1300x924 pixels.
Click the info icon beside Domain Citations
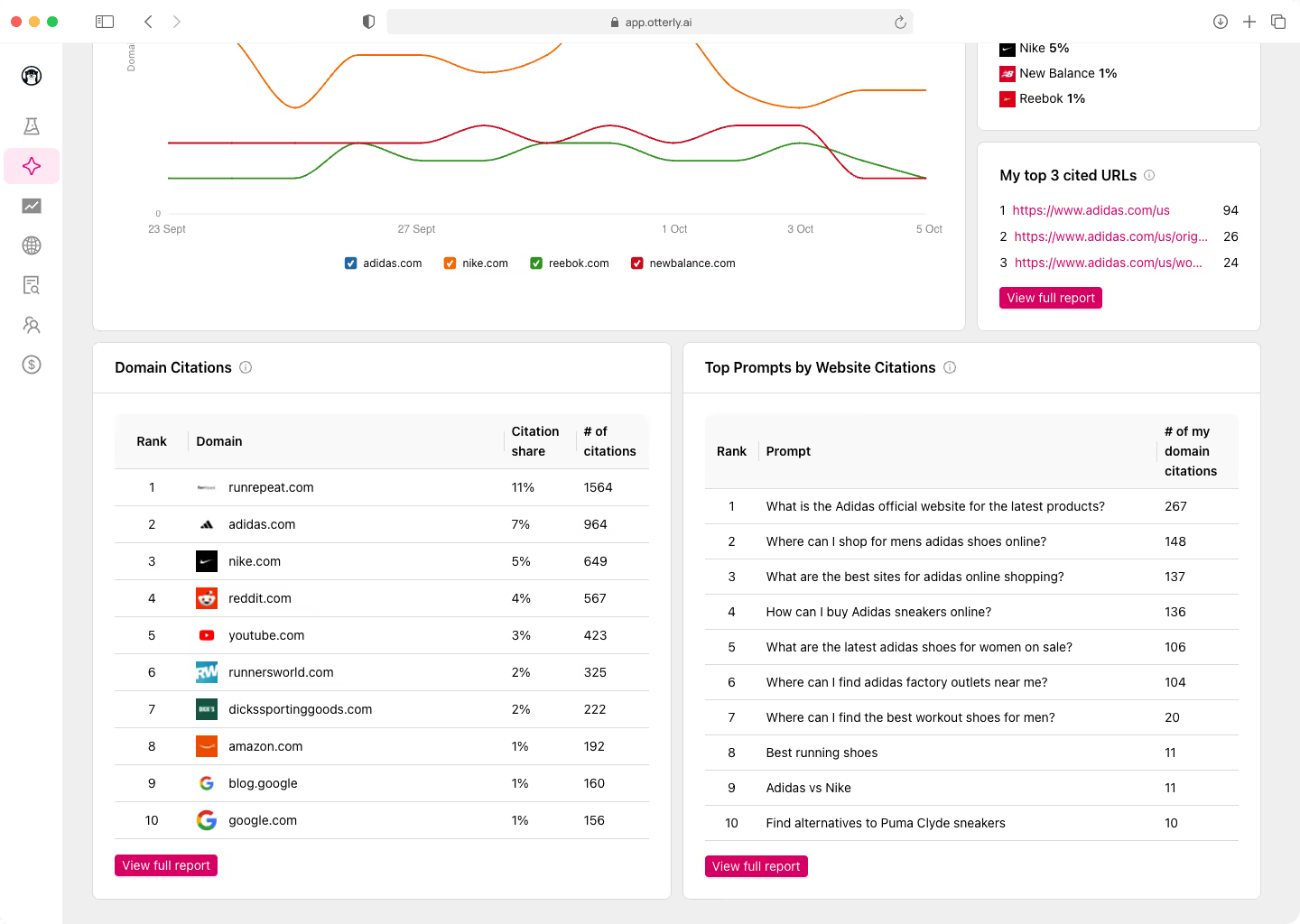coord(246,367)
